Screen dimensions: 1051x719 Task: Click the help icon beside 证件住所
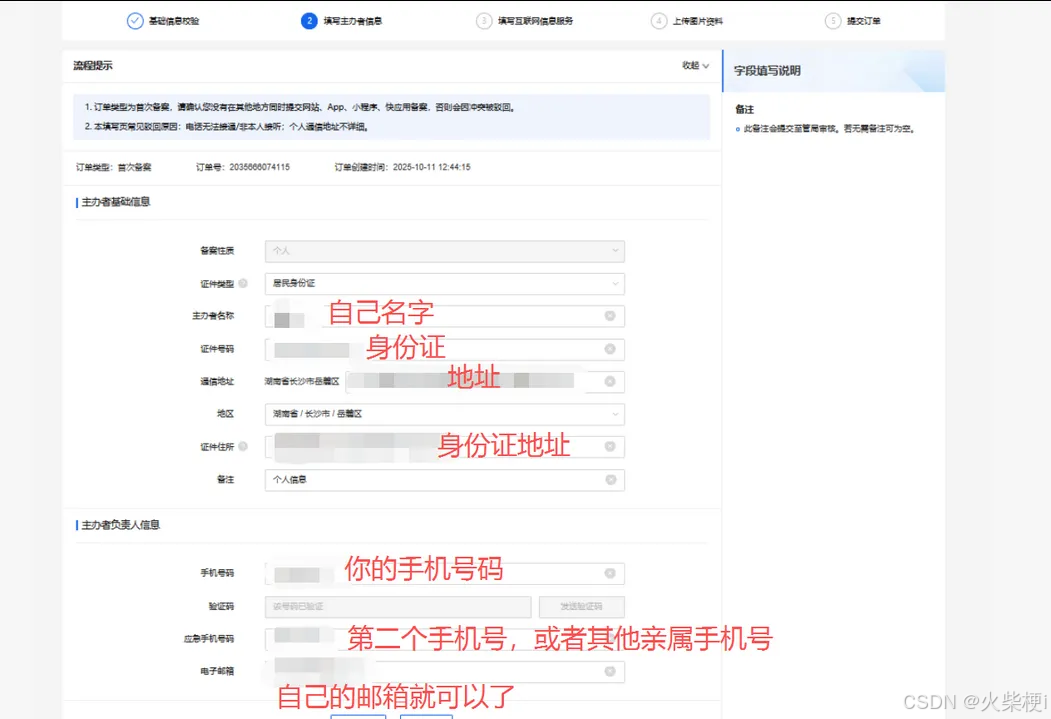click(243, 446)
